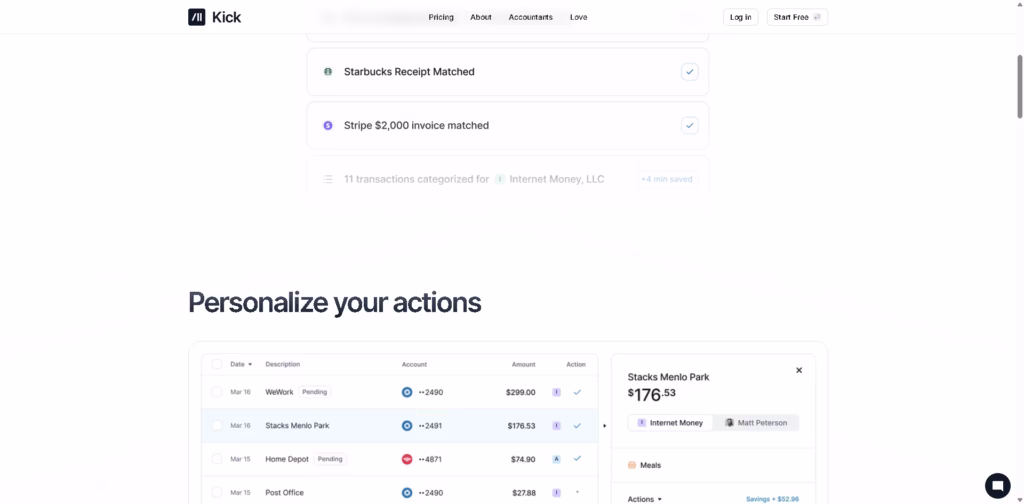Image resolution: width=1024 pixels, height=504 pixels.
Task: Go to the Accountants page
Action: point(530,17)
